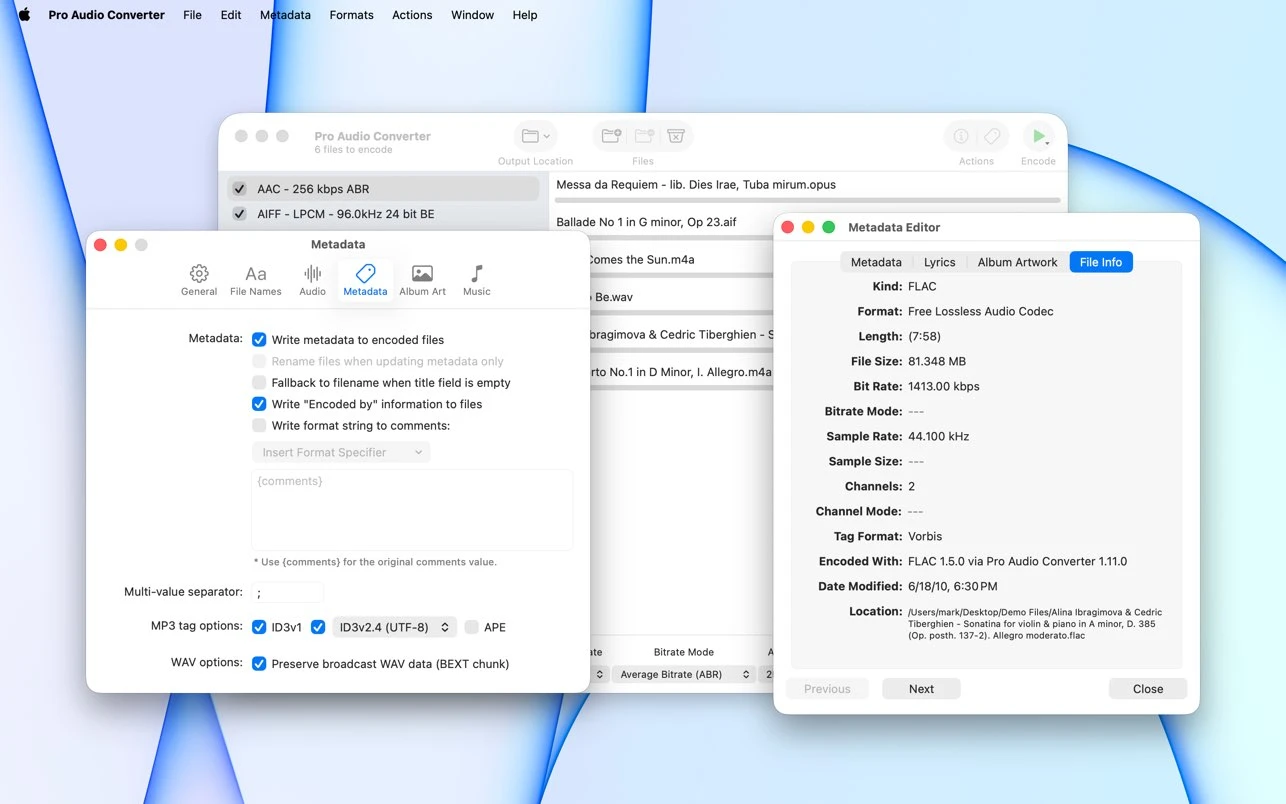Open the File menu
This screenshot has width=1286, height=804.
tap(192, 15)
